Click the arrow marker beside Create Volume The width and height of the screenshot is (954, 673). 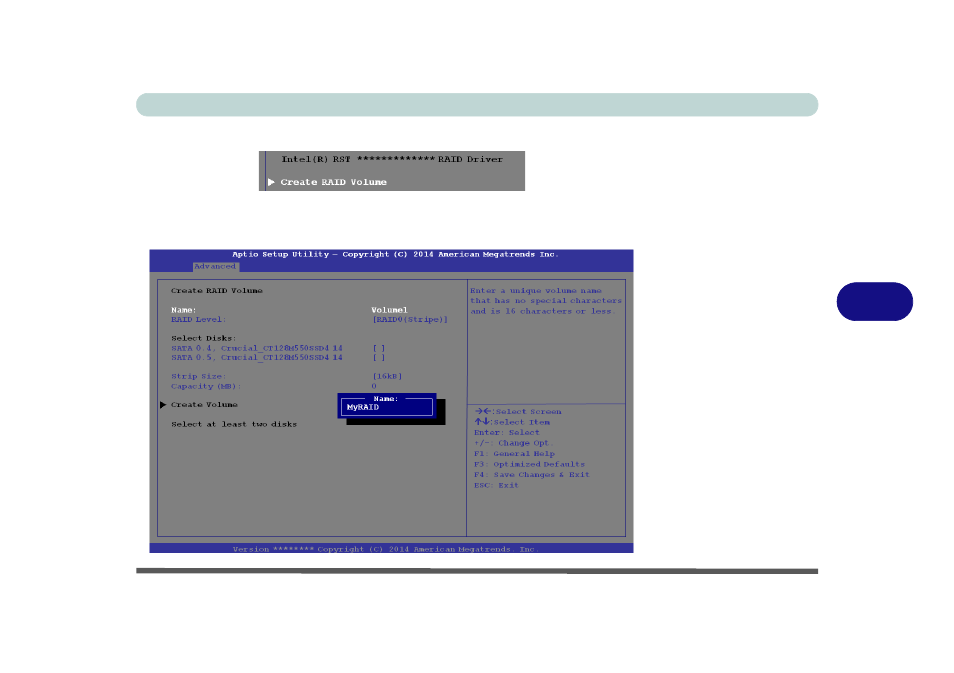(x=163, y=405)
